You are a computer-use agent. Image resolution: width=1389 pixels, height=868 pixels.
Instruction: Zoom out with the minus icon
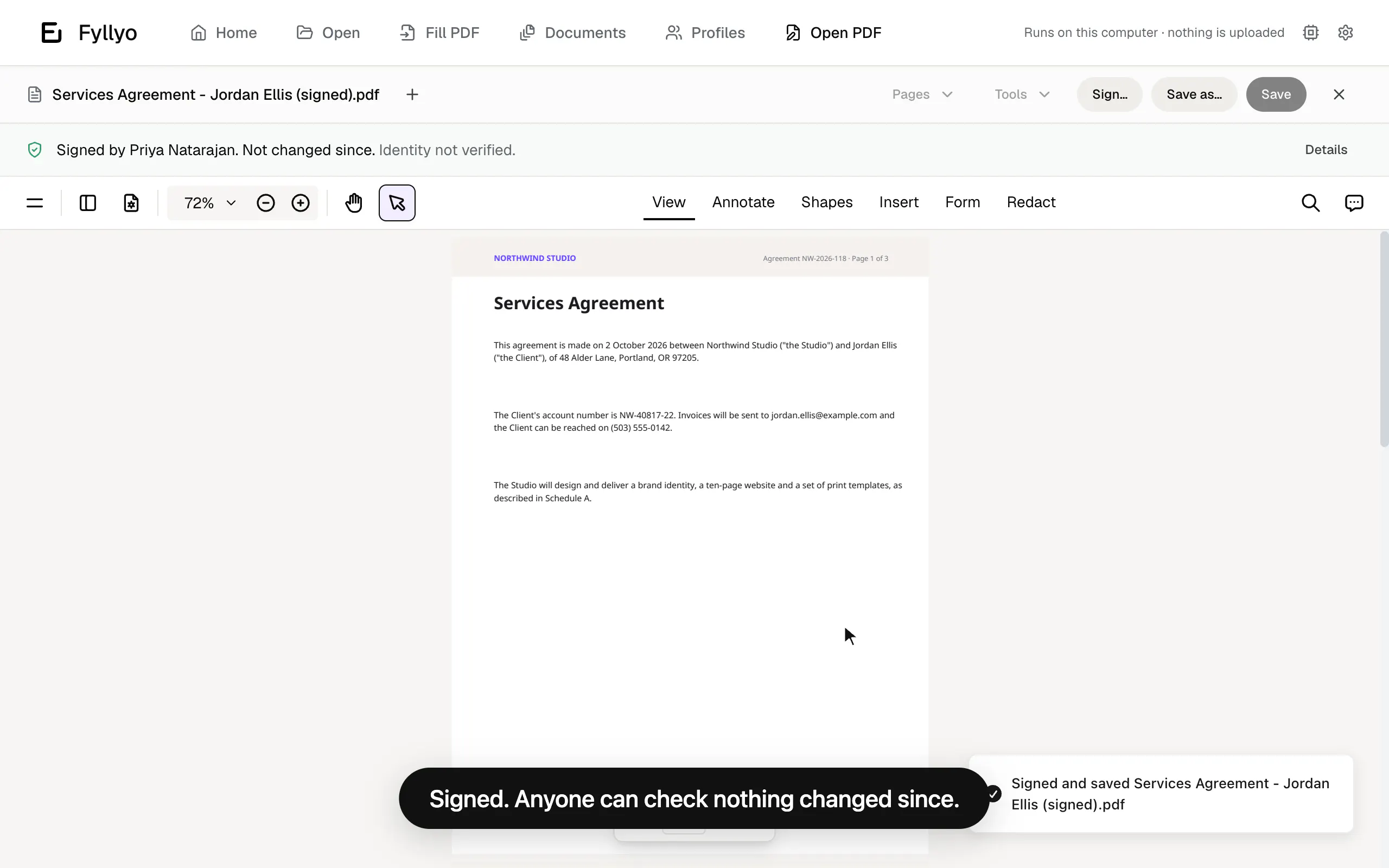coord(266,203)
